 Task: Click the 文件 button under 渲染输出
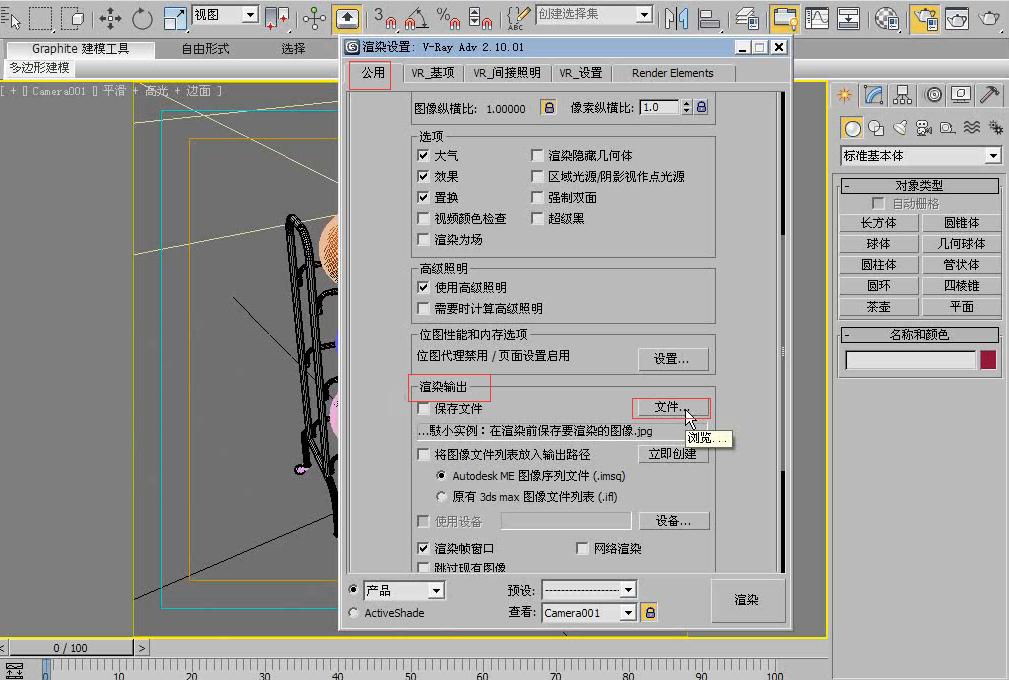click(671, 407)
